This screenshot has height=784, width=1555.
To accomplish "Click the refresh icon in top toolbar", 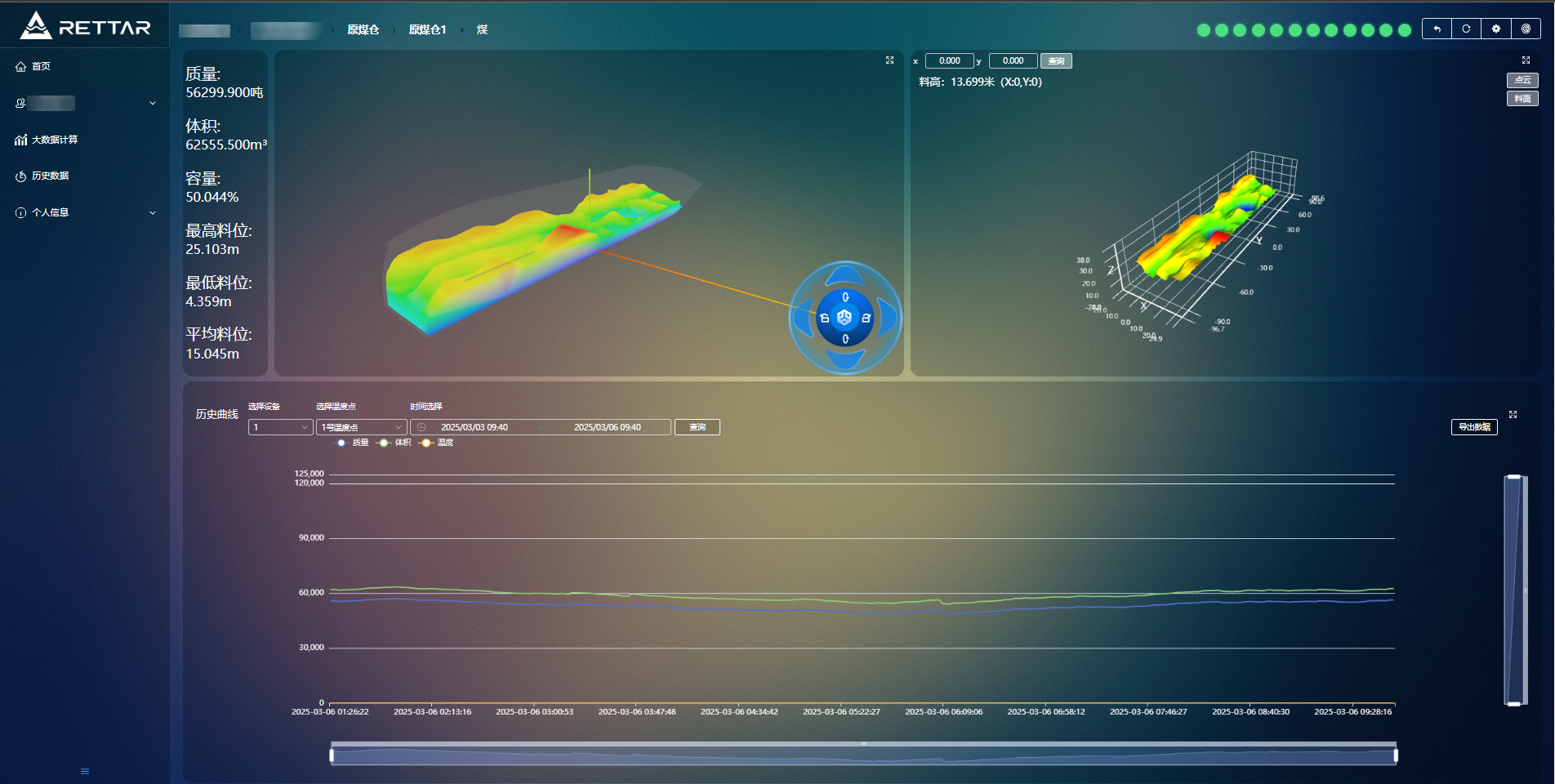I will (x=1466, y=29).
